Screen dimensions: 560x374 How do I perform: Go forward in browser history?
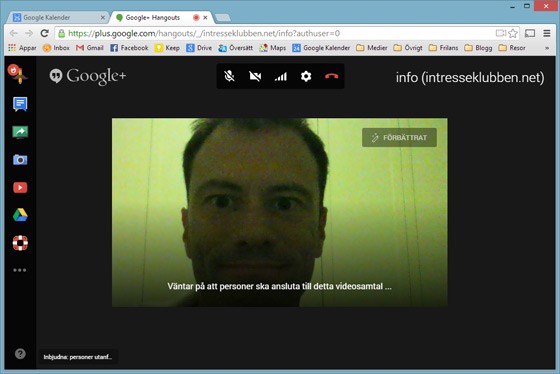pos(29,33)
